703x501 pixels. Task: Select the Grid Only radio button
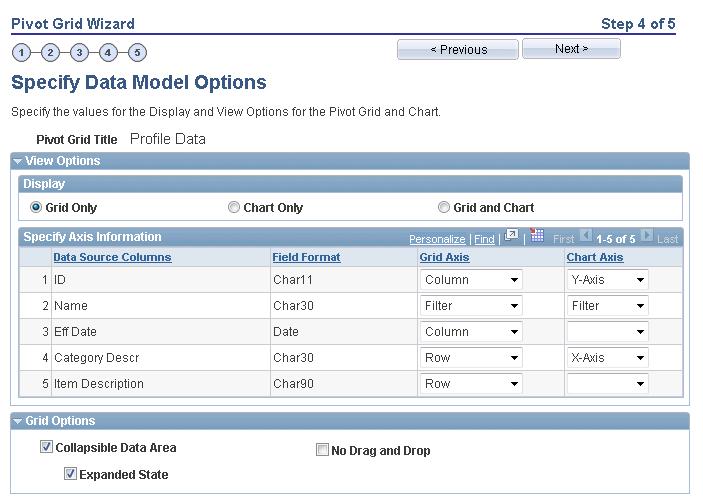(x=36, y=207)
